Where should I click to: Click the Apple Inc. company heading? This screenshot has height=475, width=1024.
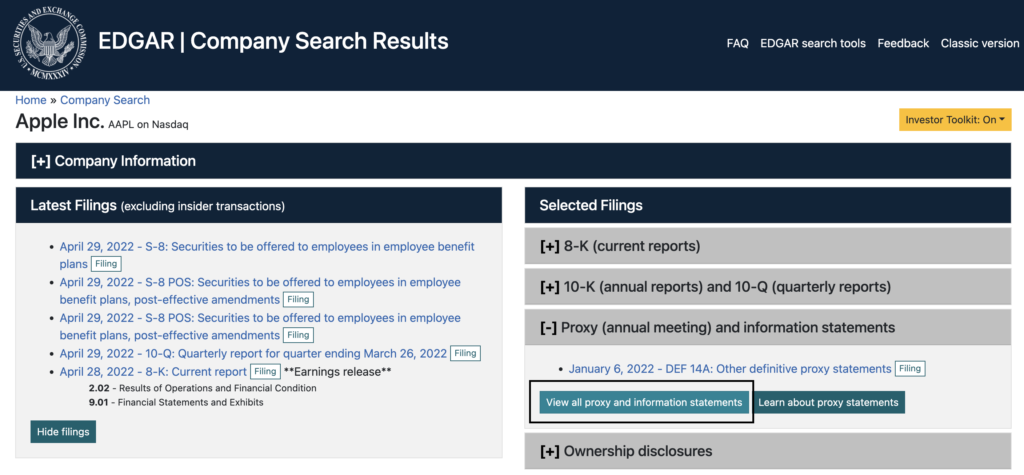point(60,122)
